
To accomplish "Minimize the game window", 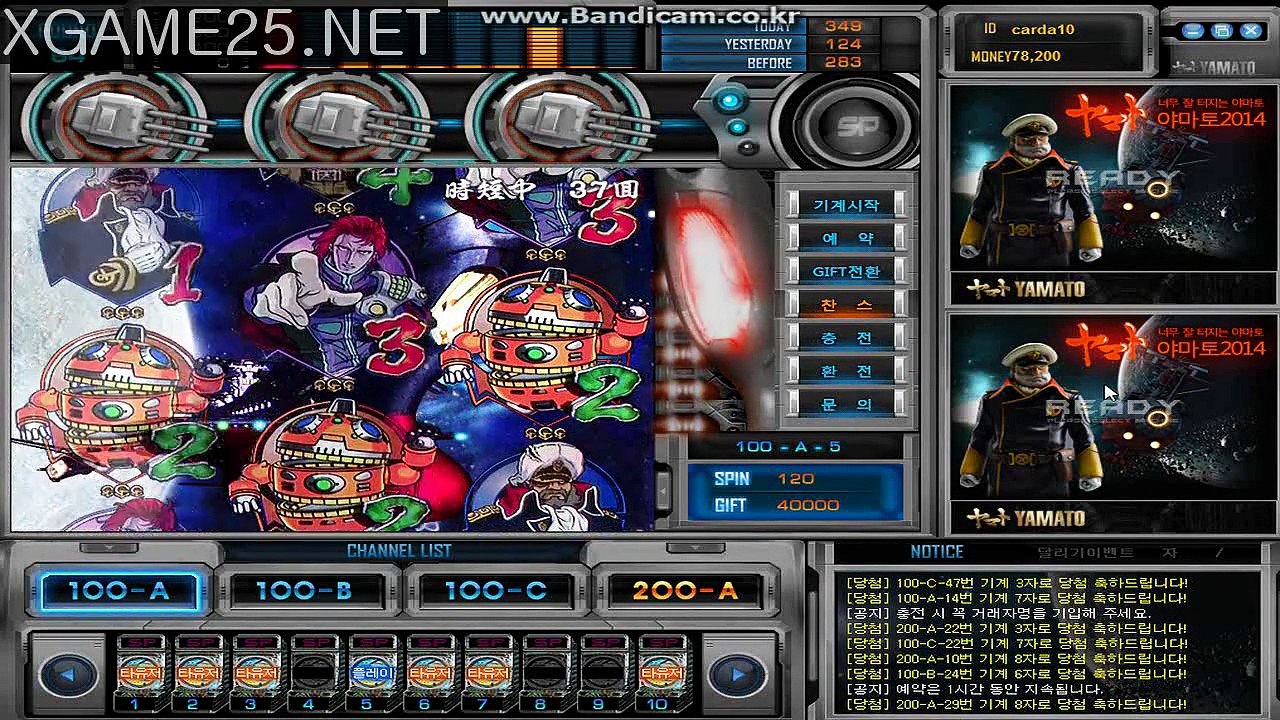I will click(x=1192, y=32).
